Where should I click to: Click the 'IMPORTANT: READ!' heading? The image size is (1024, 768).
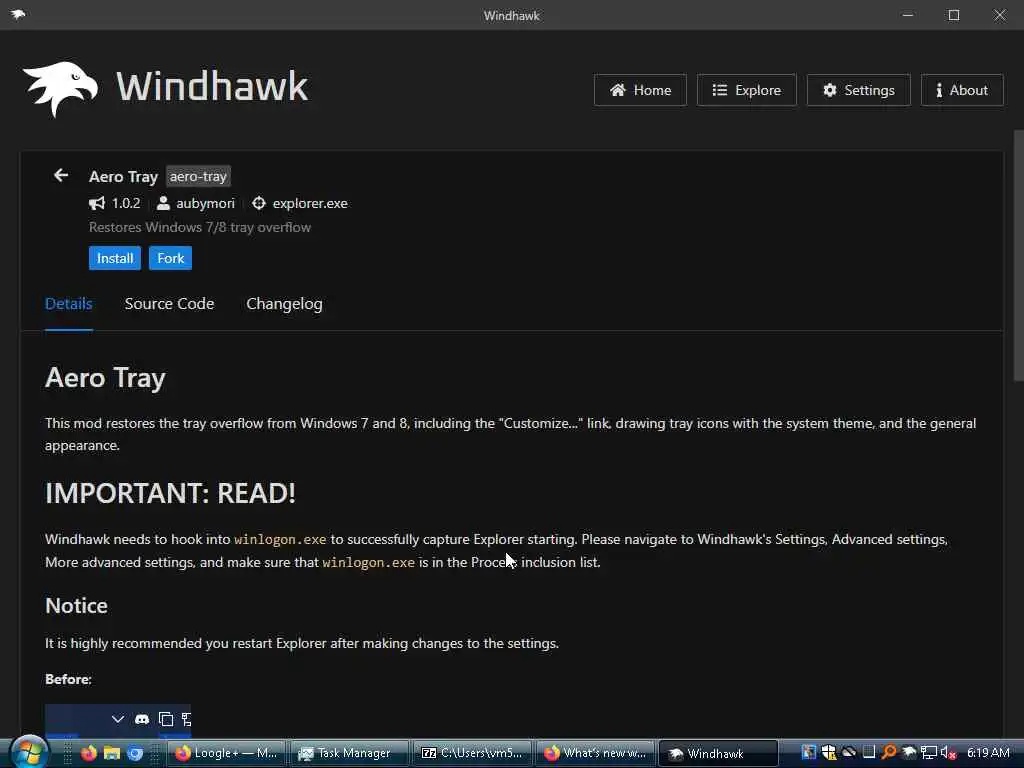pos(170,493)
